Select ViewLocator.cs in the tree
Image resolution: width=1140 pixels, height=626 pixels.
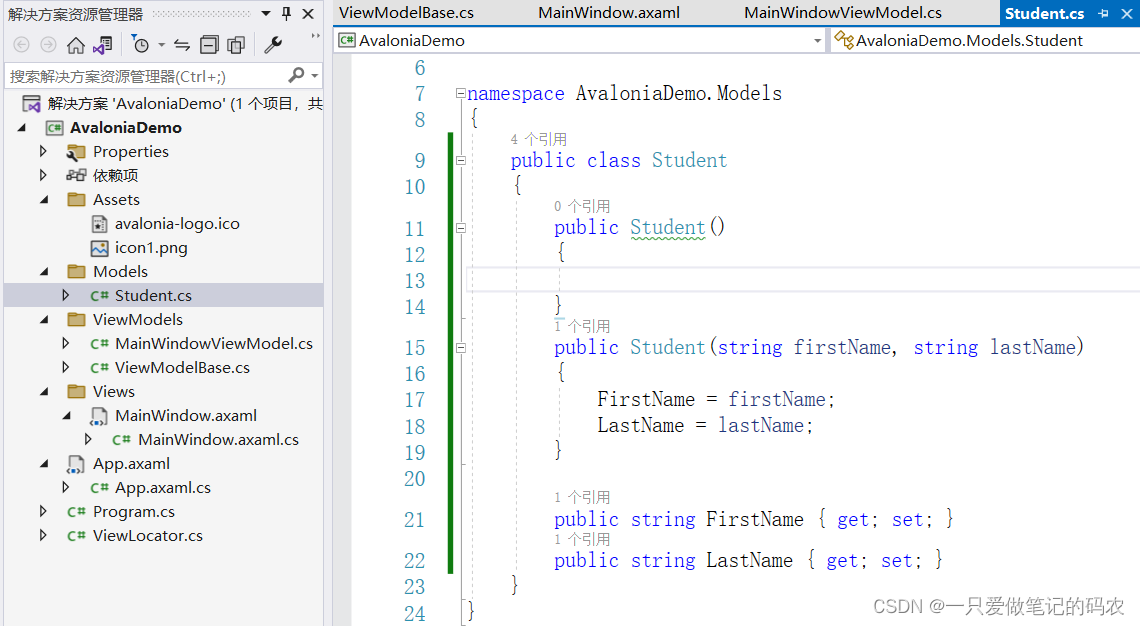click(x=148, y=536)
